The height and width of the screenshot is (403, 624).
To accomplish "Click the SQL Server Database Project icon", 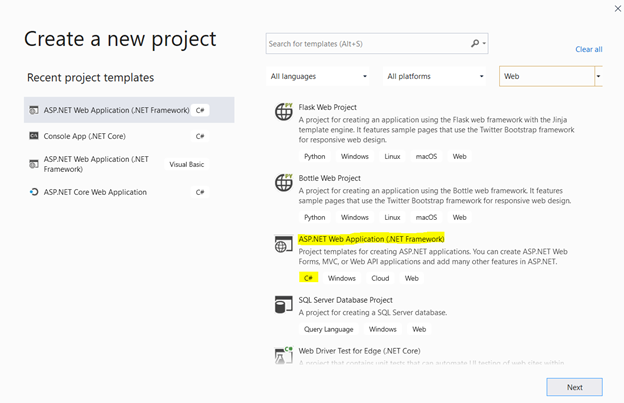I will coord(283,304).
